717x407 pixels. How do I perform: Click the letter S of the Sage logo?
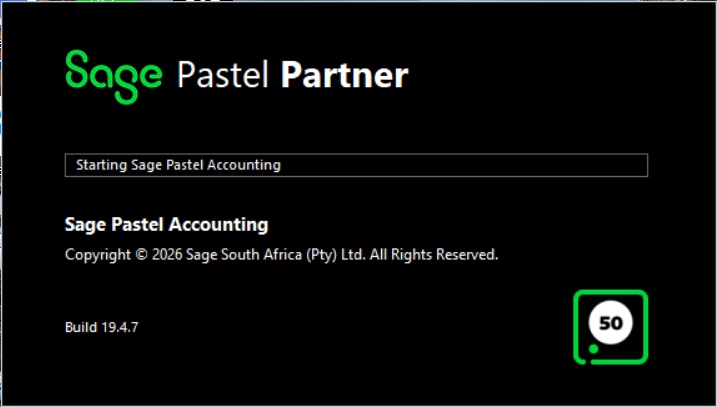coord(78,71)
